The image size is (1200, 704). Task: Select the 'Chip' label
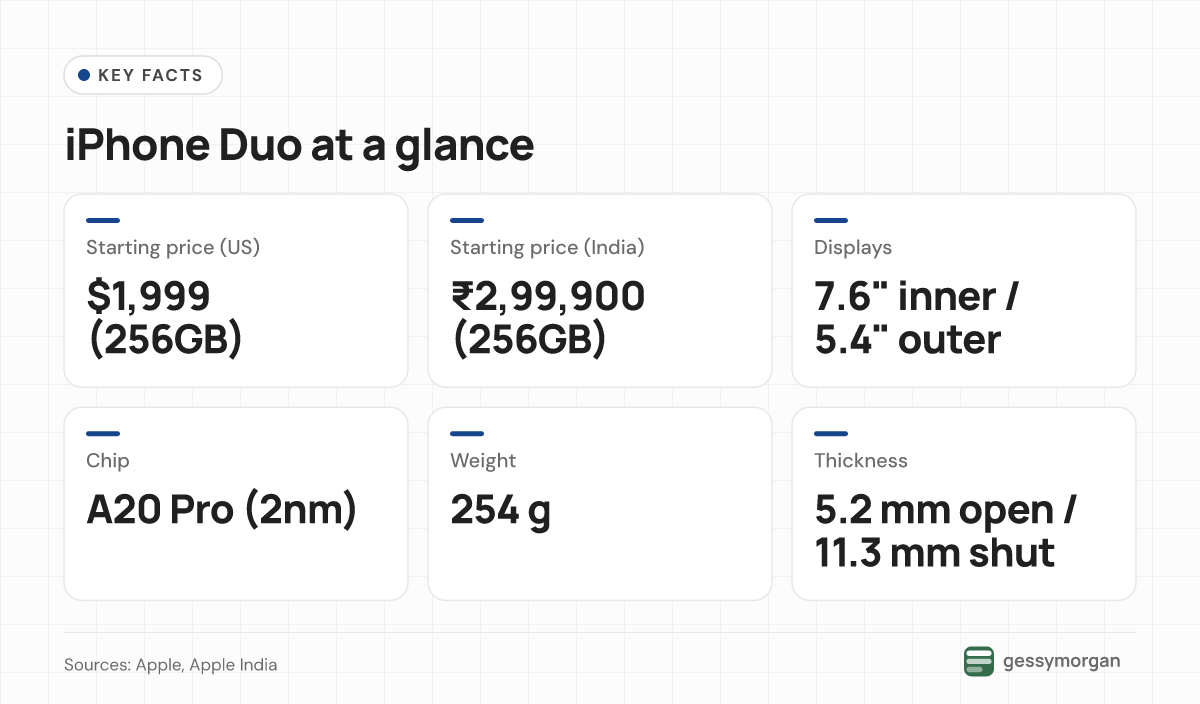(x=108, y=461)
